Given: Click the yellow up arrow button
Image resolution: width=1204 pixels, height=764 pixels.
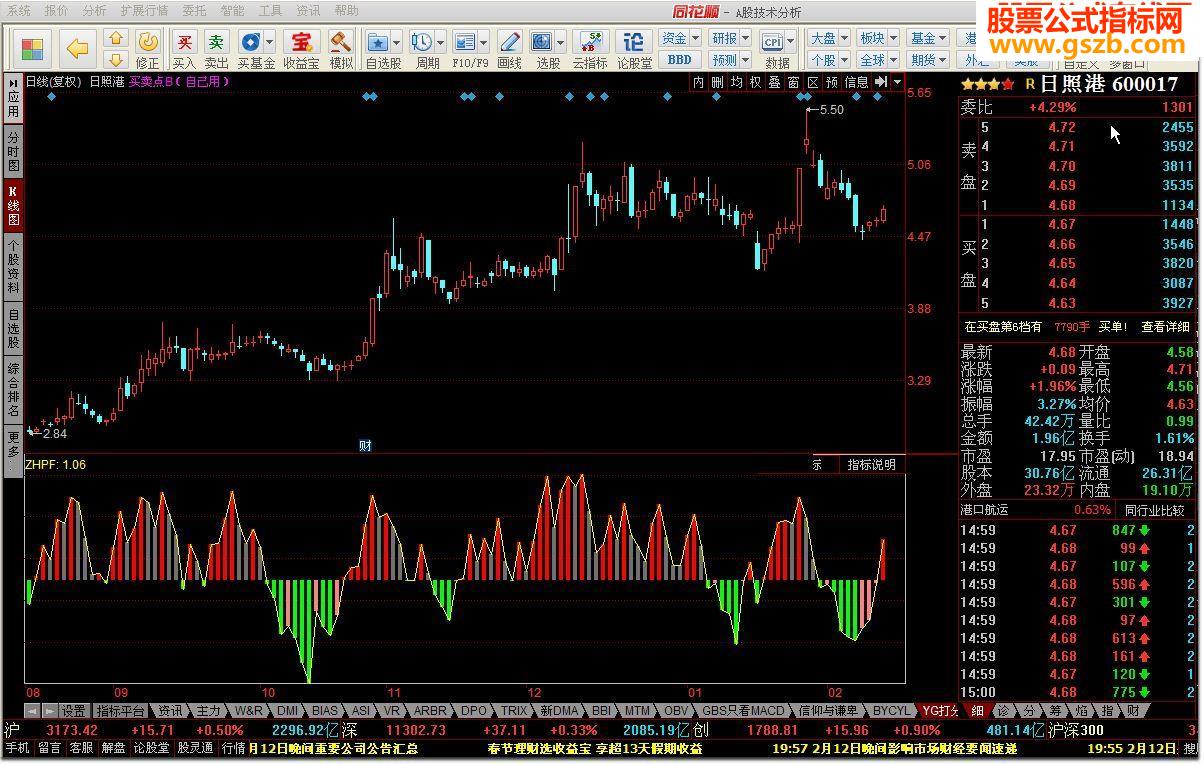Looking at the screenshot, I should click(x=116, y=38).
